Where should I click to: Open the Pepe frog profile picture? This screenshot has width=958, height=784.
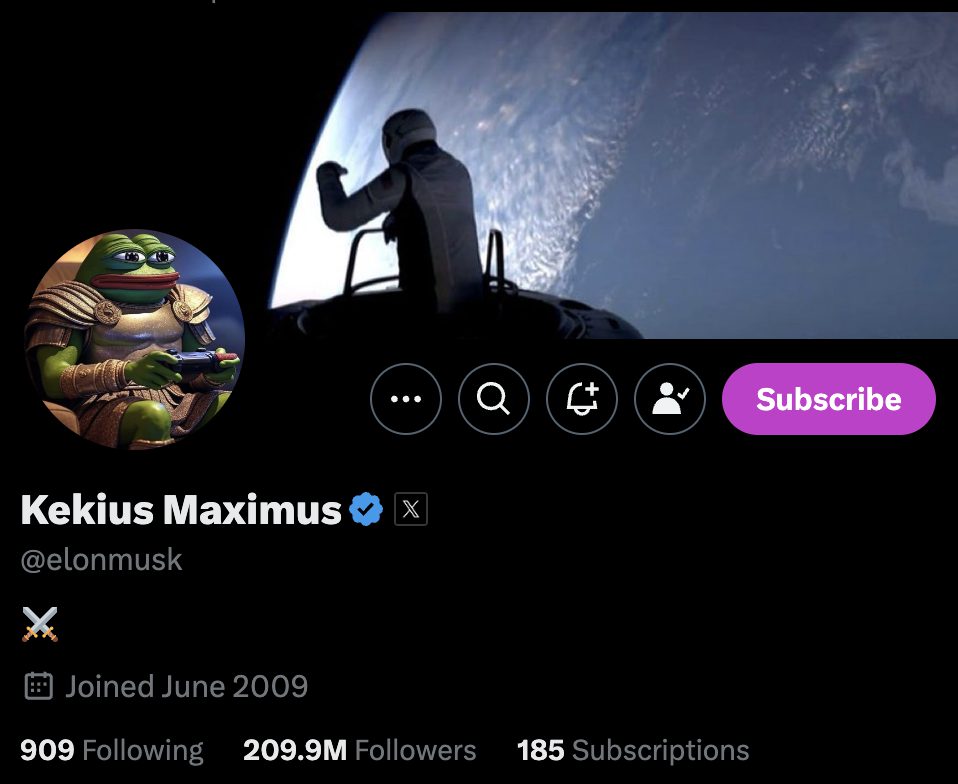coord(134,339)
